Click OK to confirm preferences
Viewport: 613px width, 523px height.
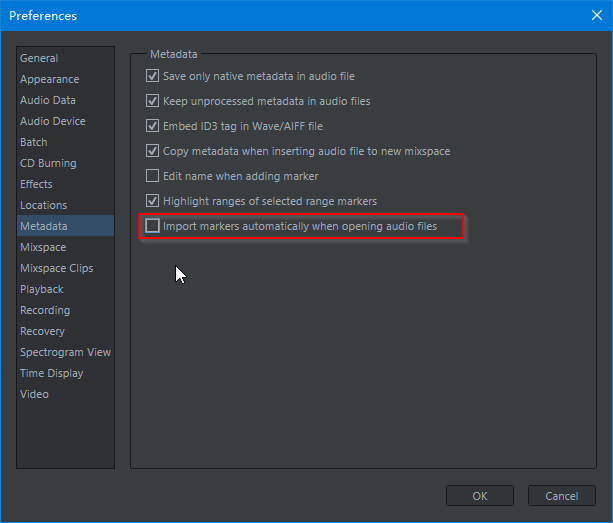click(x=479, y=495)
